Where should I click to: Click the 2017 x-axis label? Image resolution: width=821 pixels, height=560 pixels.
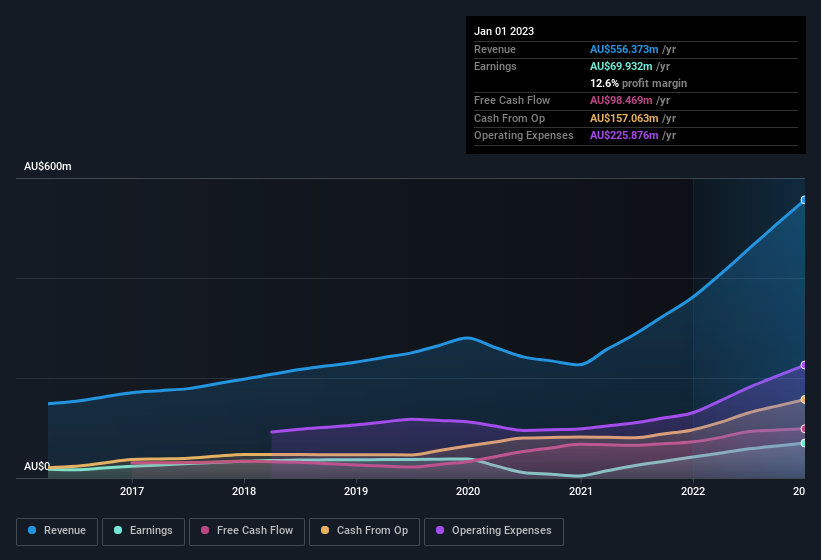[x=132, y=491]
